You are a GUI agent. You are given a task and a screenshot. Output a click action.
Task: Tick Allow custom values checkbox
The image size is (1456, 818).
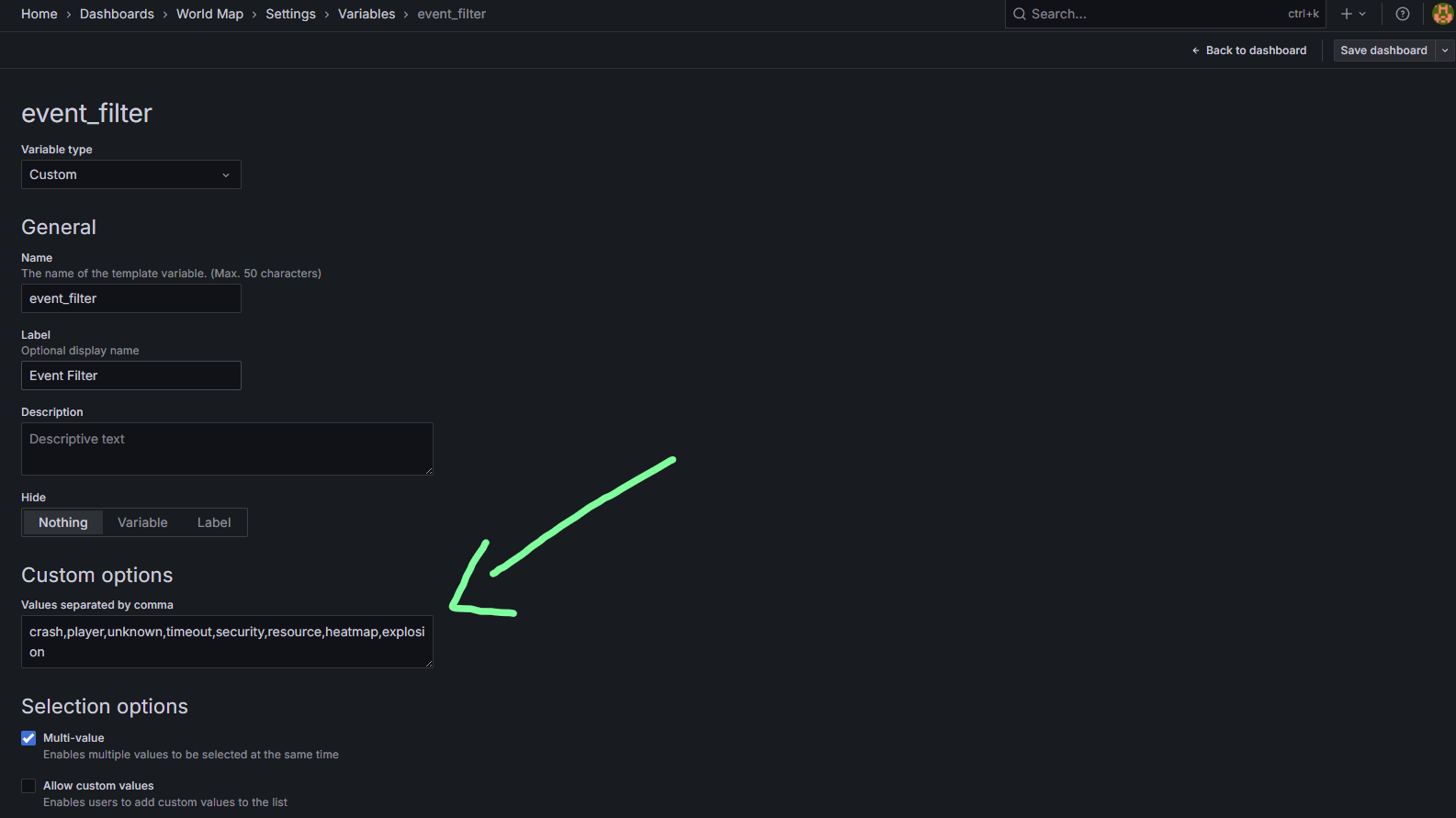click(x=28, y=786)
